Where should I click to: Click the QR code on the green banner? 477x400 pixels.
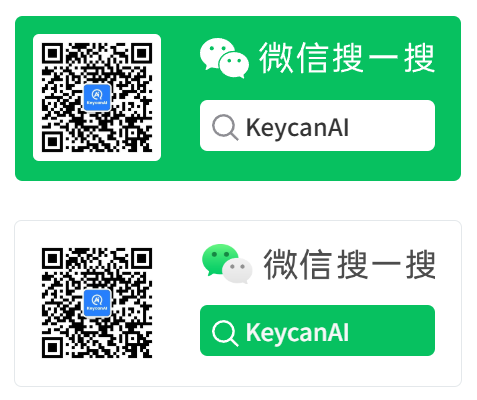point(97,97)
